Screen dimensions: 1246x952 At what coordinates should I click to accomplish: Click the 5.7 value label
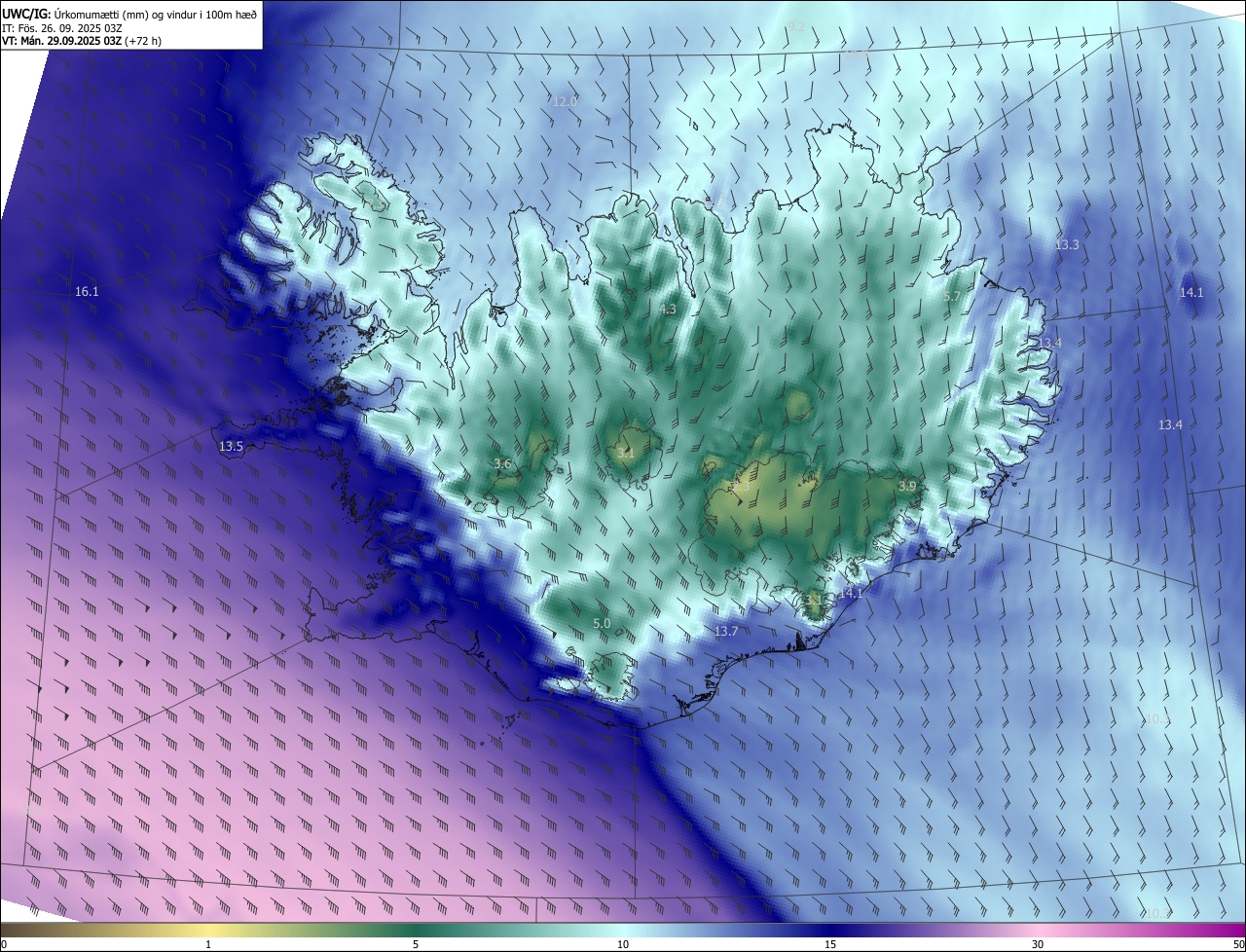click(x=952, y=296)
